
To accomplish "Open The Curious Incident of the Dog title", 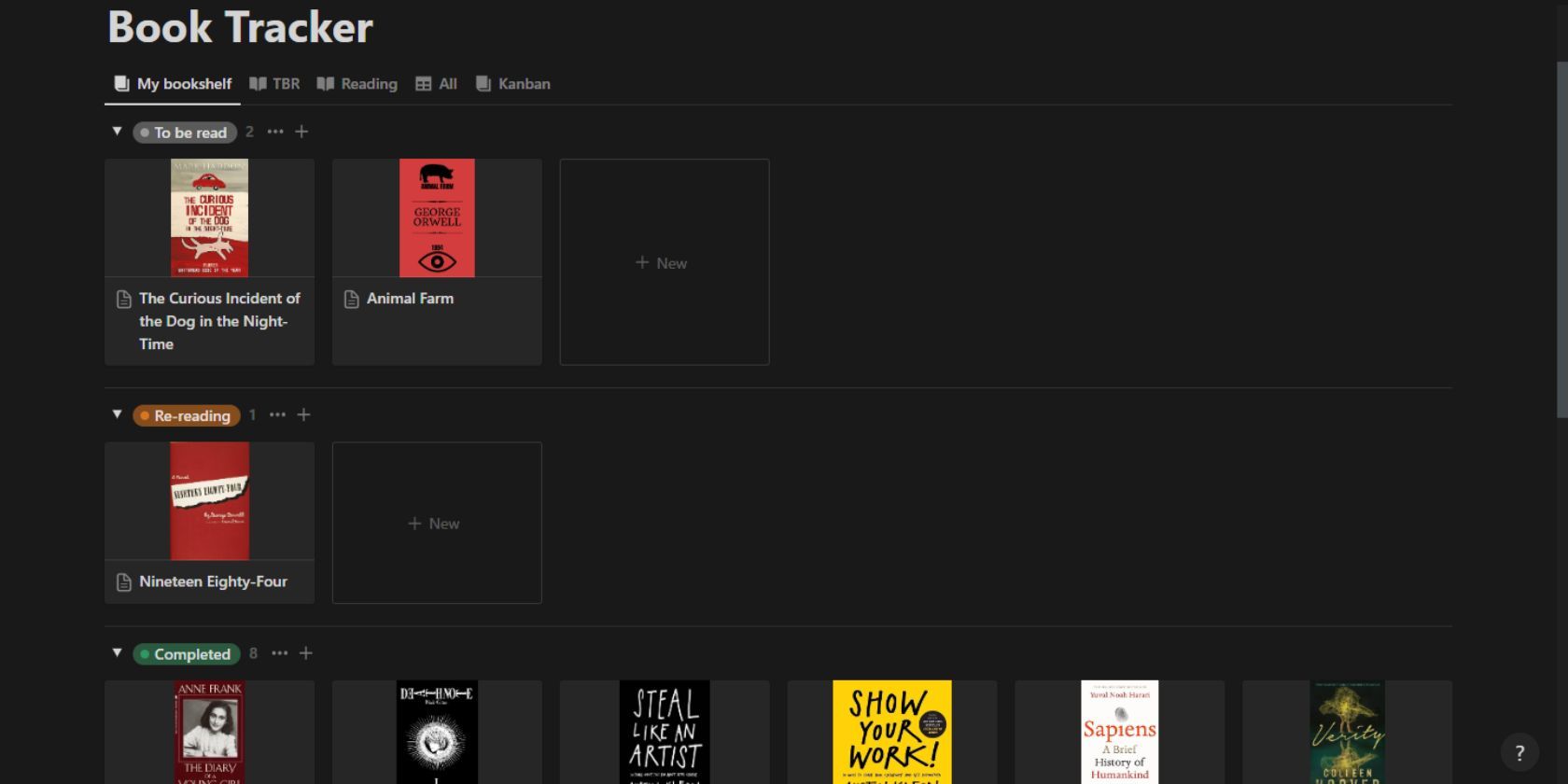I will 219,321.
